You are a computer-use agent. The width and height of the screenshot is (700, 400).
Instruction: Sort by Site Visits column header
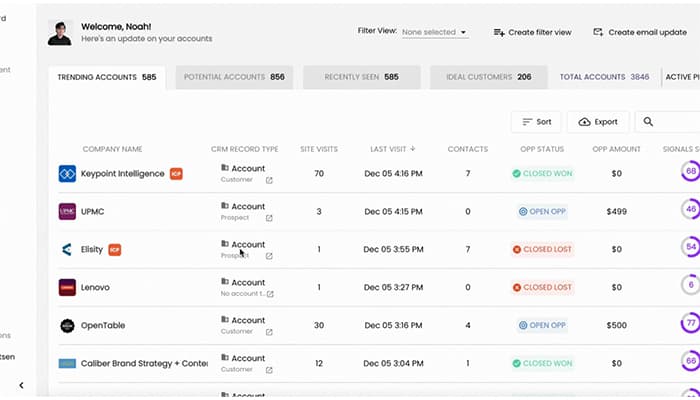click(x=319, y=149)
